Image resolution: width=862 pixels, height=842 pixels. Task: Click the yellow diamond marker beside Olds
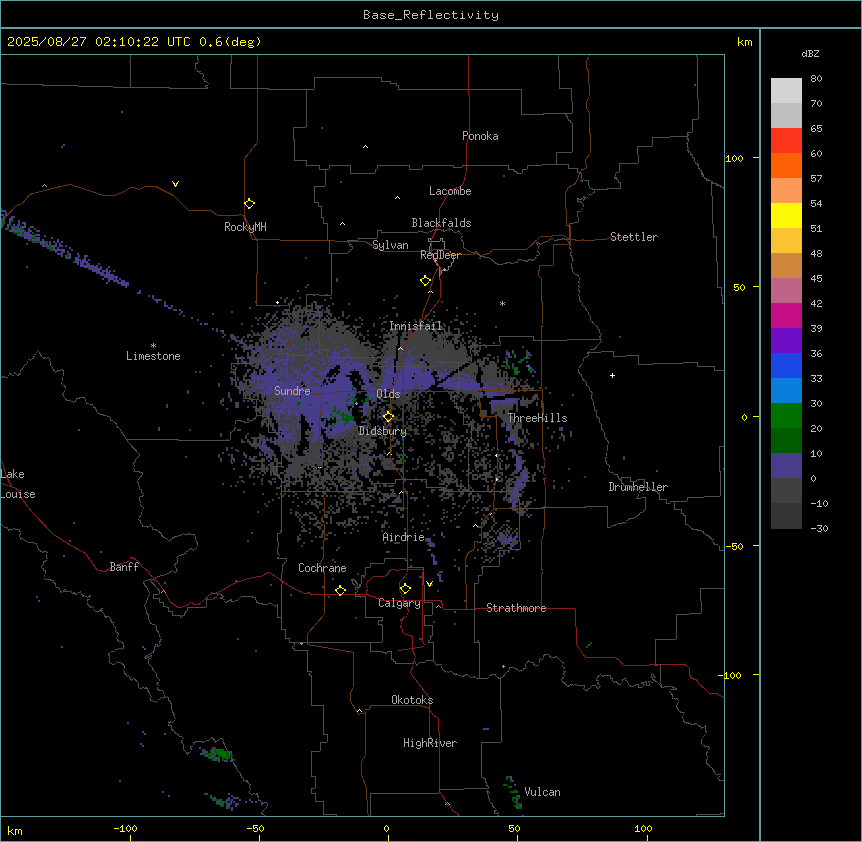pos(388,417)
